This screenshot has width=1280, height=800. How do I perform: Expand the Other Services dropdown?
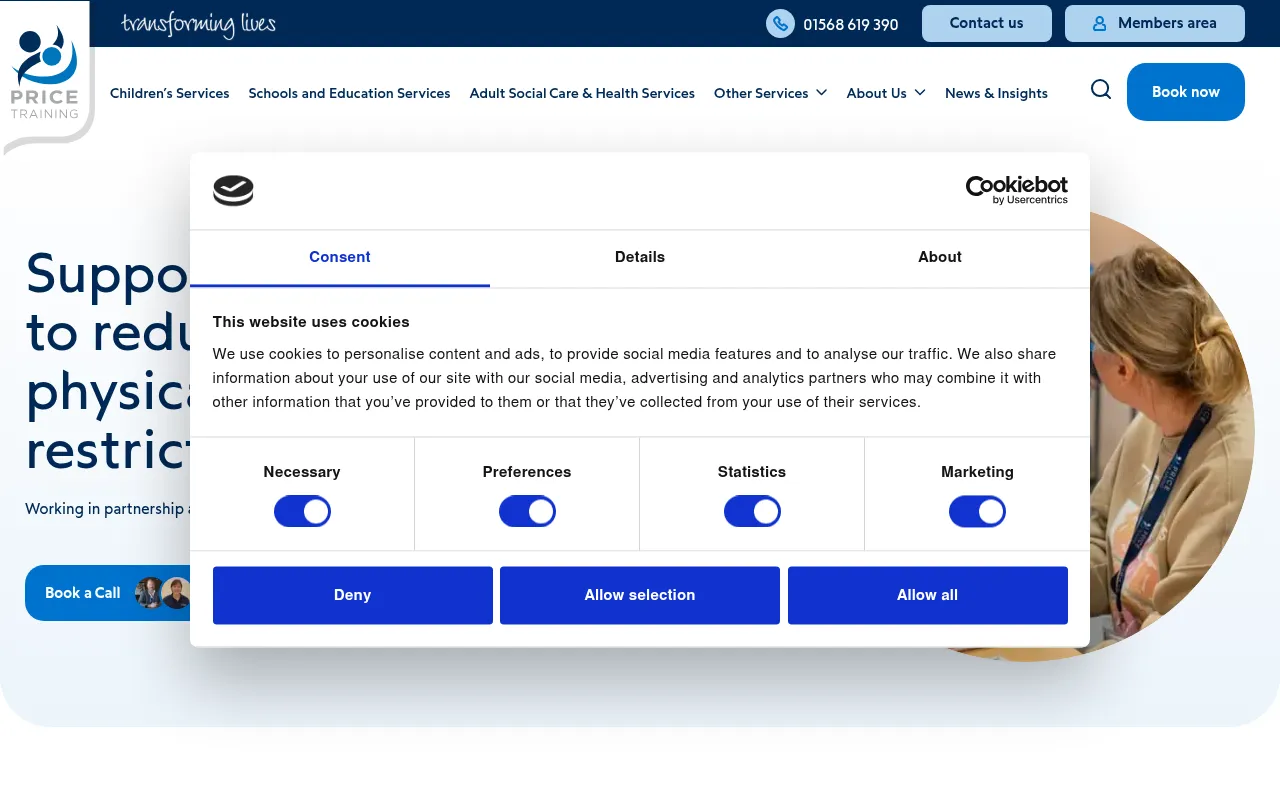770,93
